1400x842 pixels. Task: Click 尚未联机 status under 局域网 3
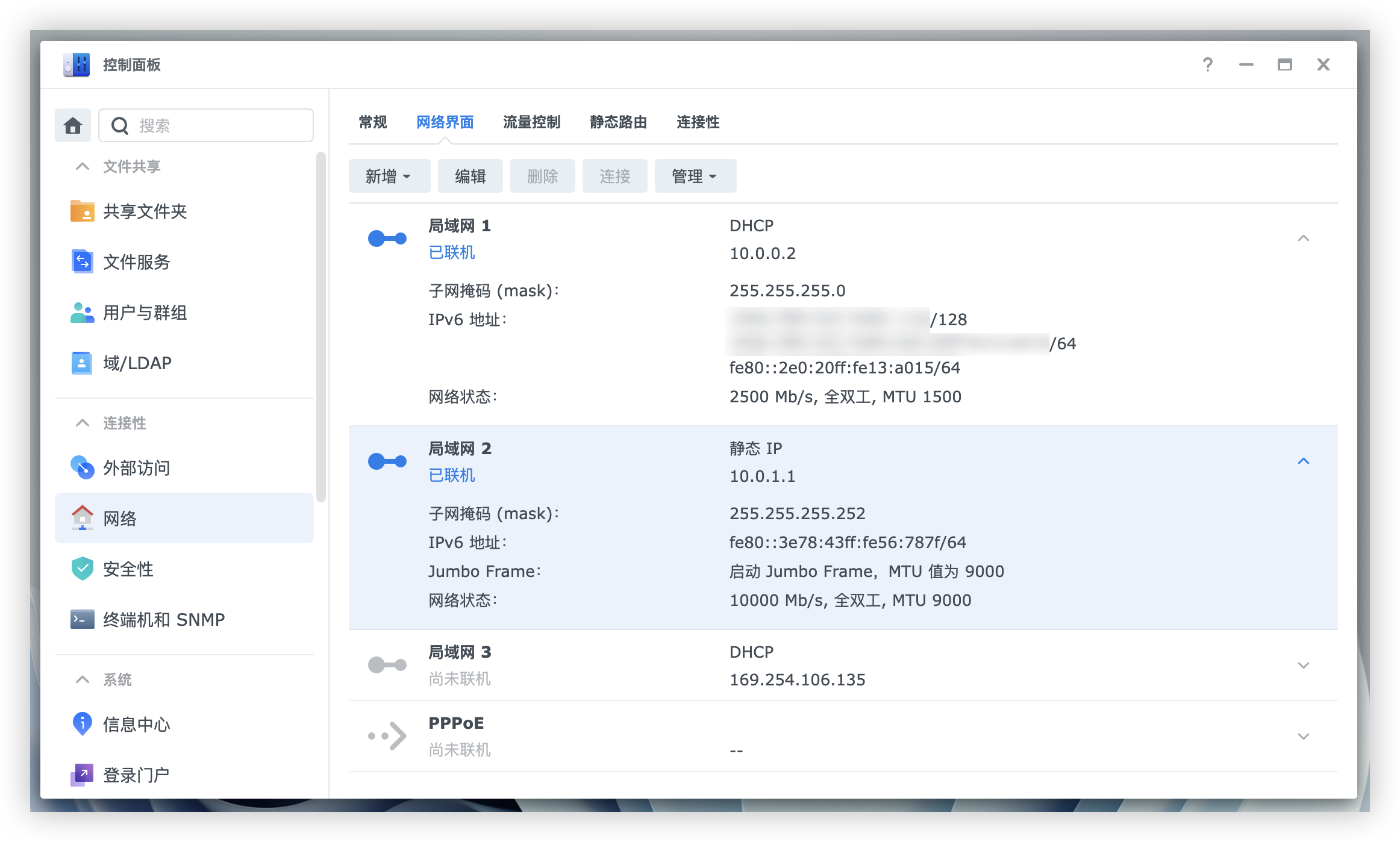pyautogui.click(x=460, y=679)
